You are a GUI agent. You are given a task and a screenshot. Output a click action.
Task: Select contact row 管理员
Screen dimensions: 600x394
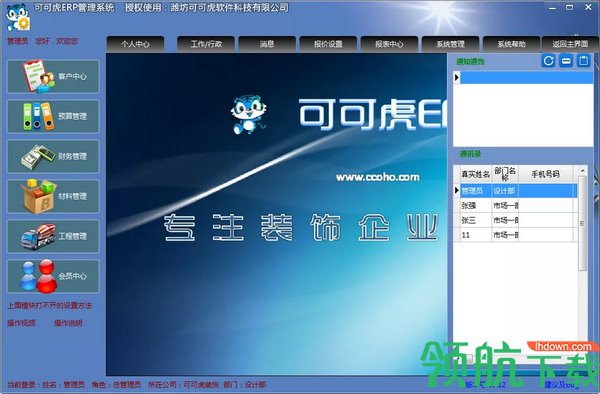tap(515, 191)
